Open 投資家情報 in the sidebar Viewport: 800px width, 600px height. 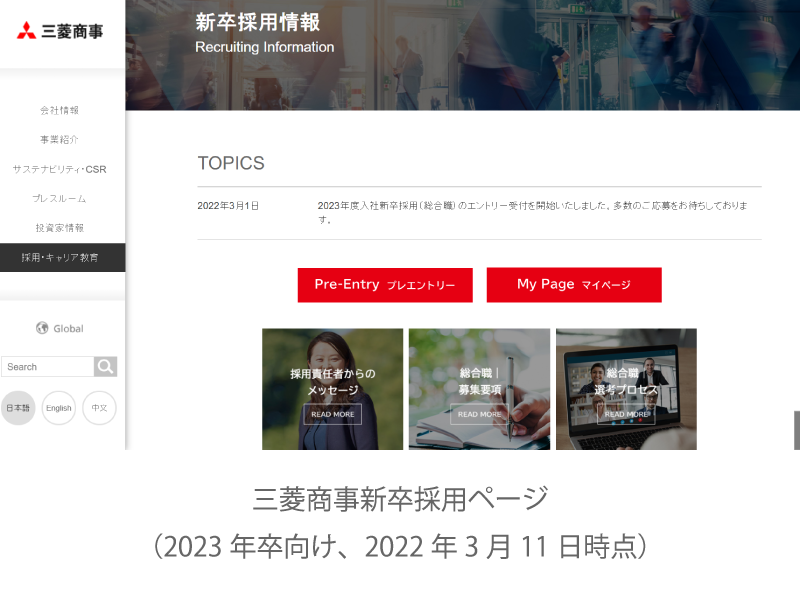(60, 228)
